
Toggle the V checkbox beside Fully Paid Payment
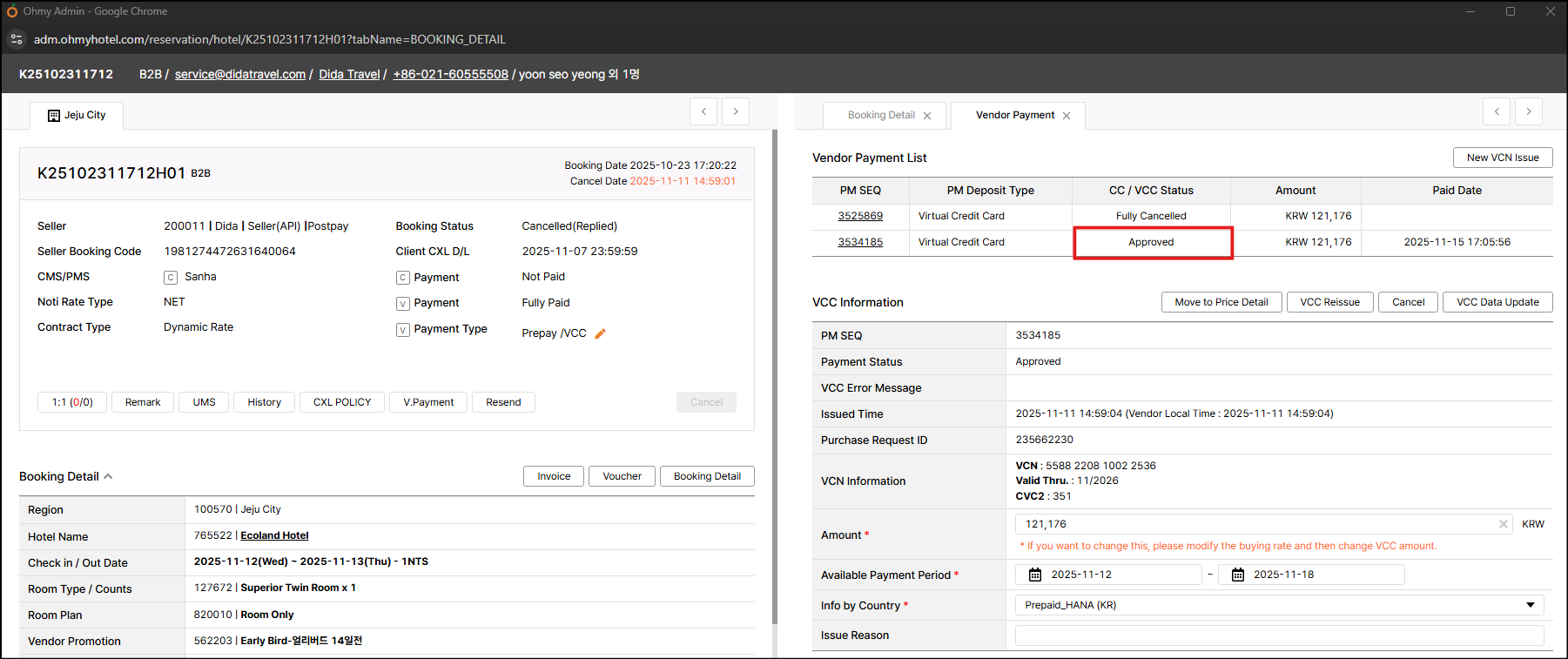[402, 304]
